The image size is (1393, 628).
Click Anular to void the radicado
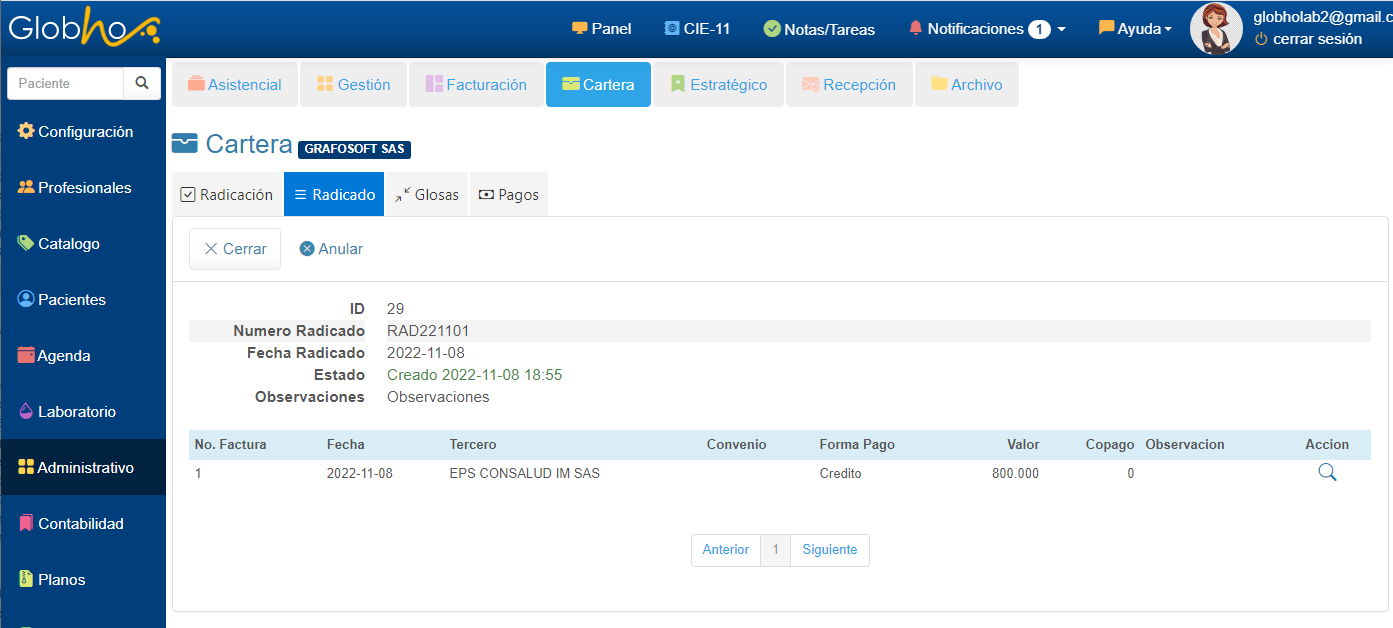[331, 249]
